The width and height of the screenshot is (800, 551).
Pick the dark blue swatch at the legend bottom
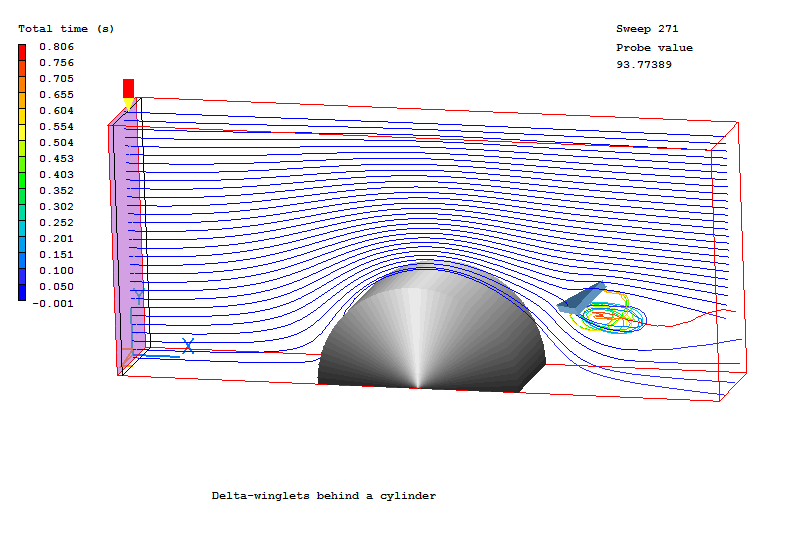click(22, 294)
